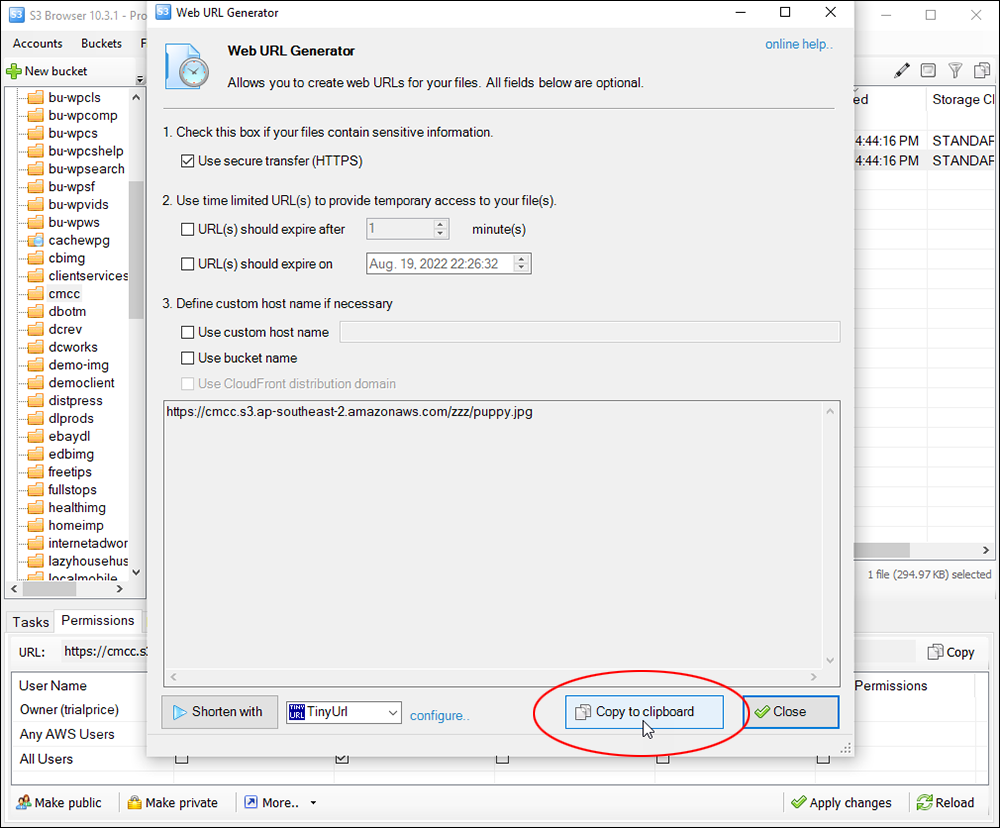
Task: Click the Shorten with button
Action: tap(219, 712)
